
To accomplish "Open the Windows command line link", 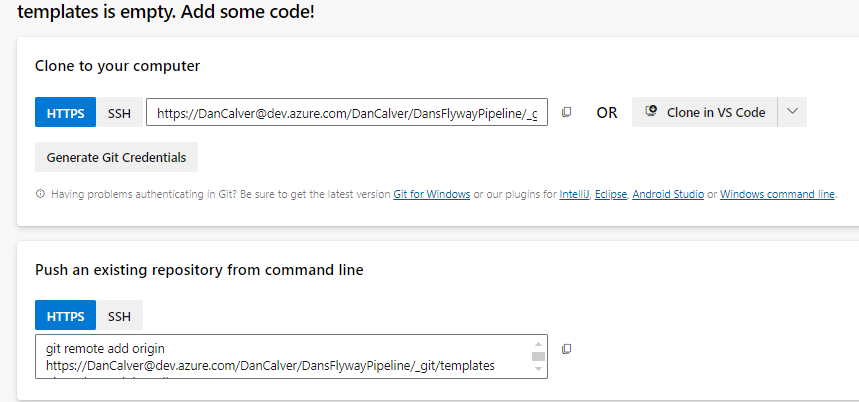I will 777,194.
